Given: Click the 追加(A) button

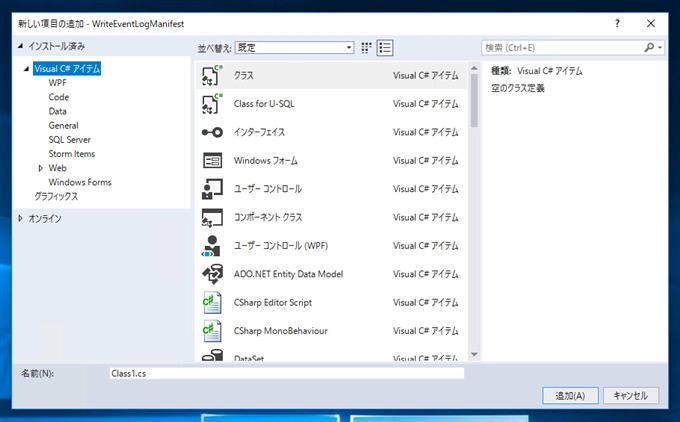Looking at the screenshot, I should pos(570,396).
